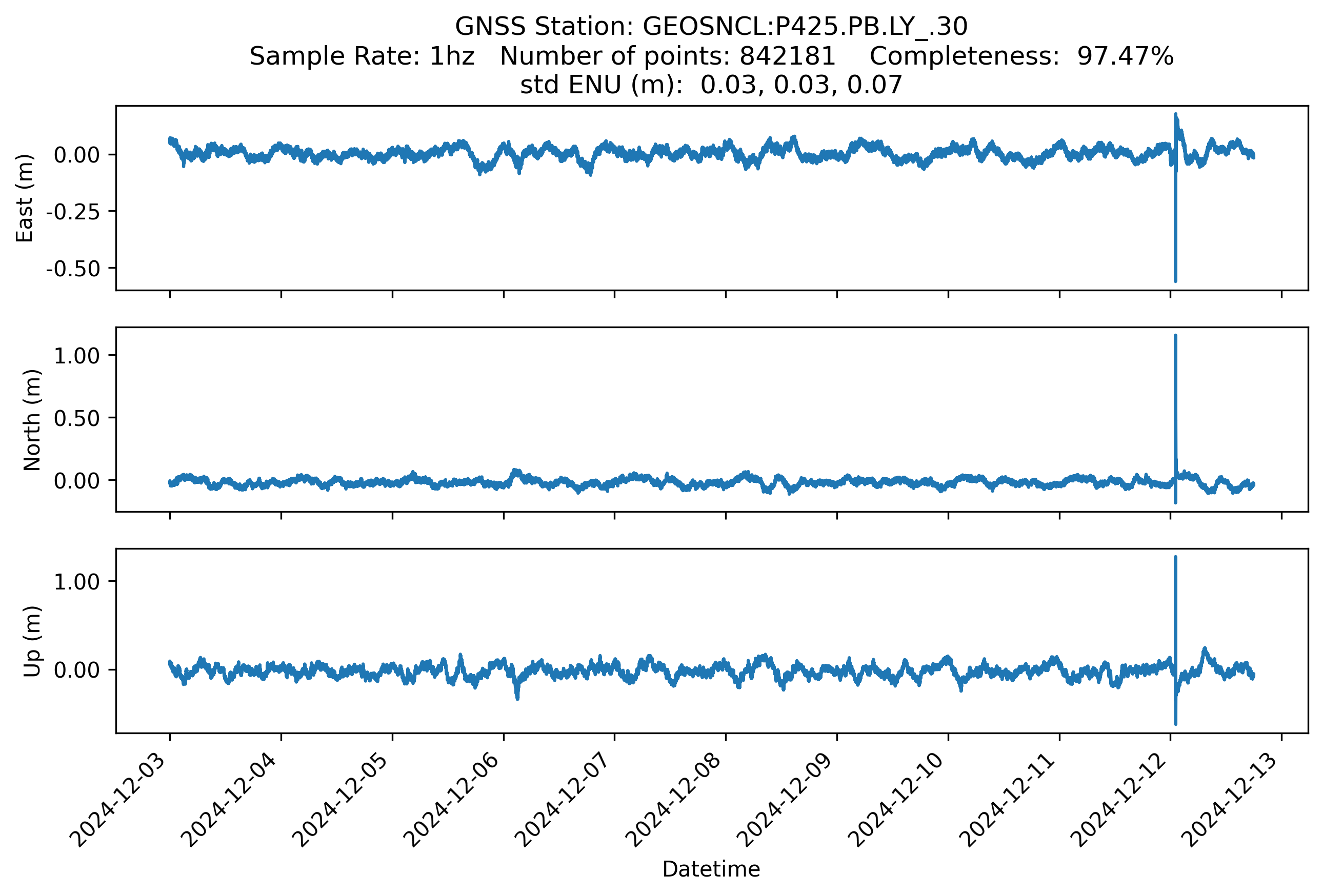Click the spike peak in North plot
This screenshot has height=896, width=1323.
pyautogui.click(x=1175, y=337)
